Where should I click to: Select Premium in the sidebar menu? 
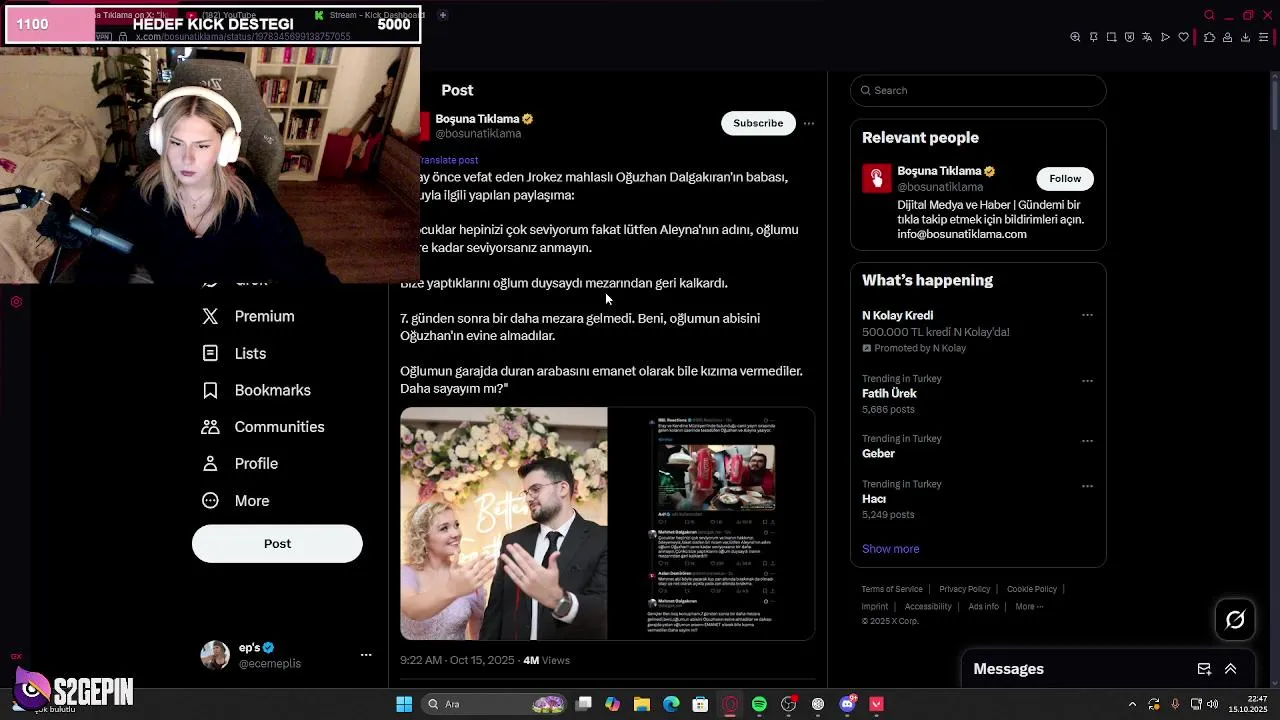tap(264, 316)
